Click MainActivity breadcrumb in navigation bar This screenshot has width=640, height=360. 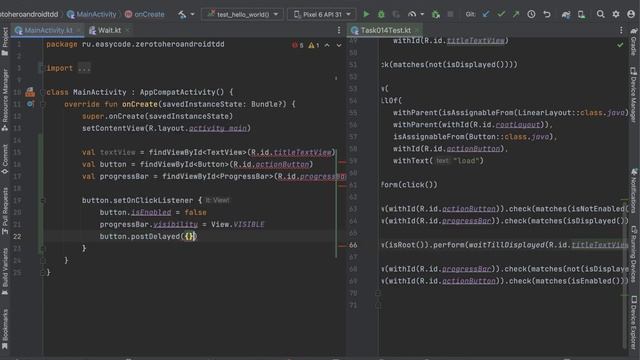tap(92, 14)
